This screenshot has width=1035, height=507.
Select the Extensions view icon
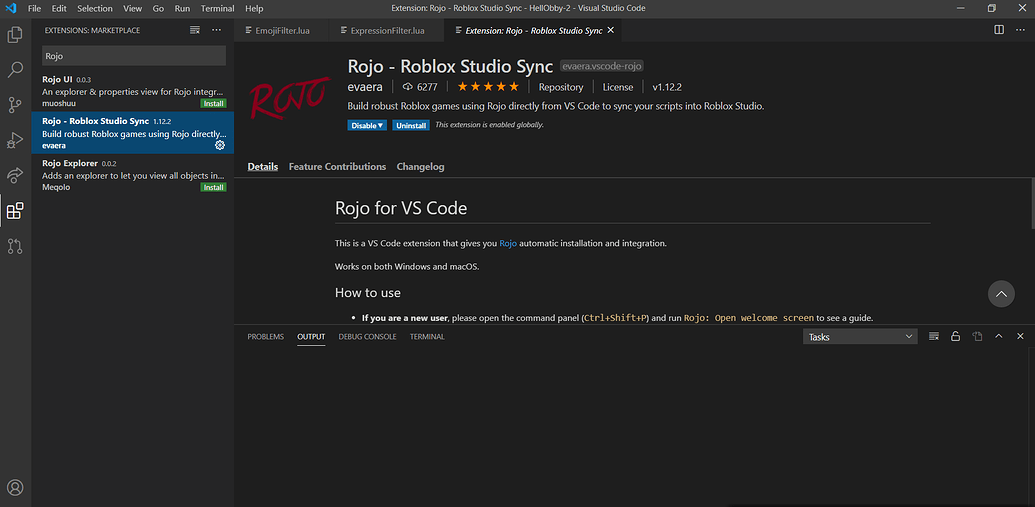(x=15, y=211)
